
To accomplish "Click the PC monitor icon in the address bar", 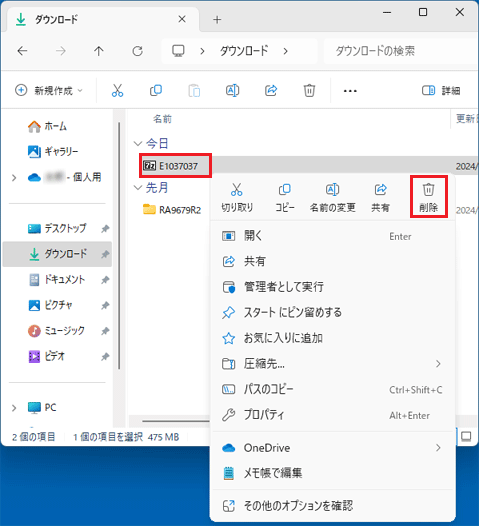I will click(x=178, y=51).
